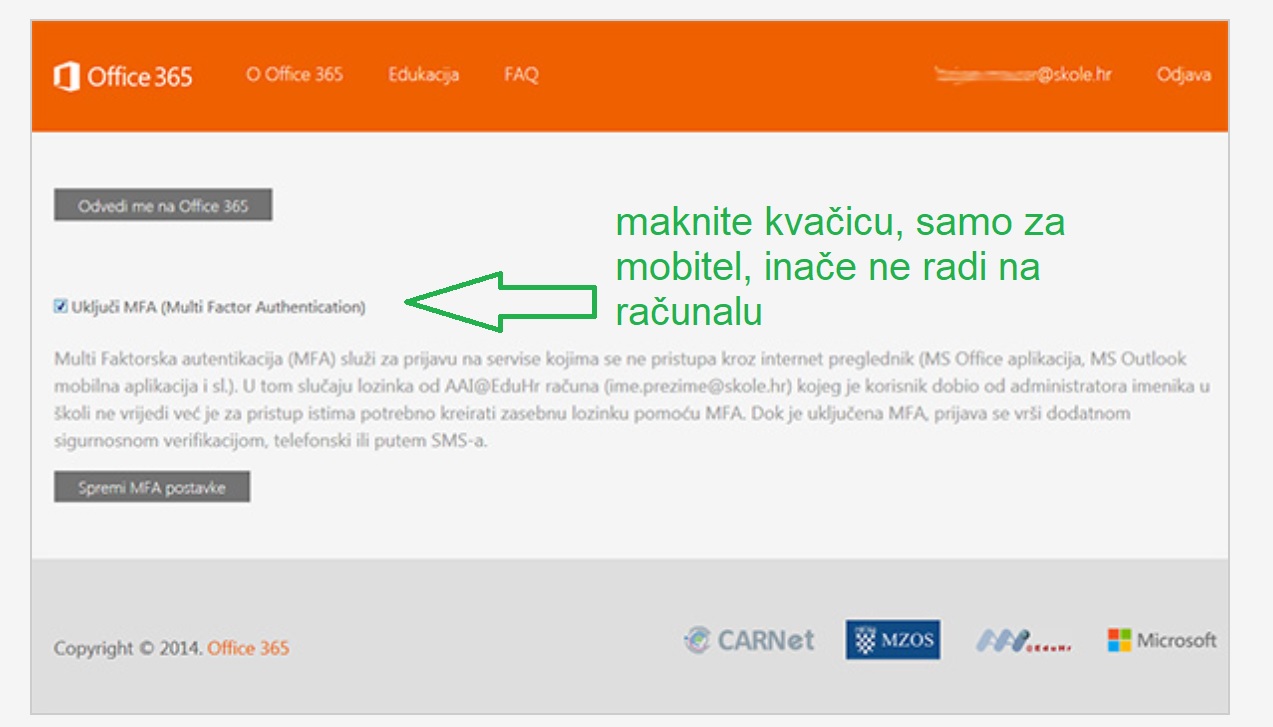Screen dimensions: 1273x727
Task: Open the orange Office 365 footer link
Action: (248, 648)
